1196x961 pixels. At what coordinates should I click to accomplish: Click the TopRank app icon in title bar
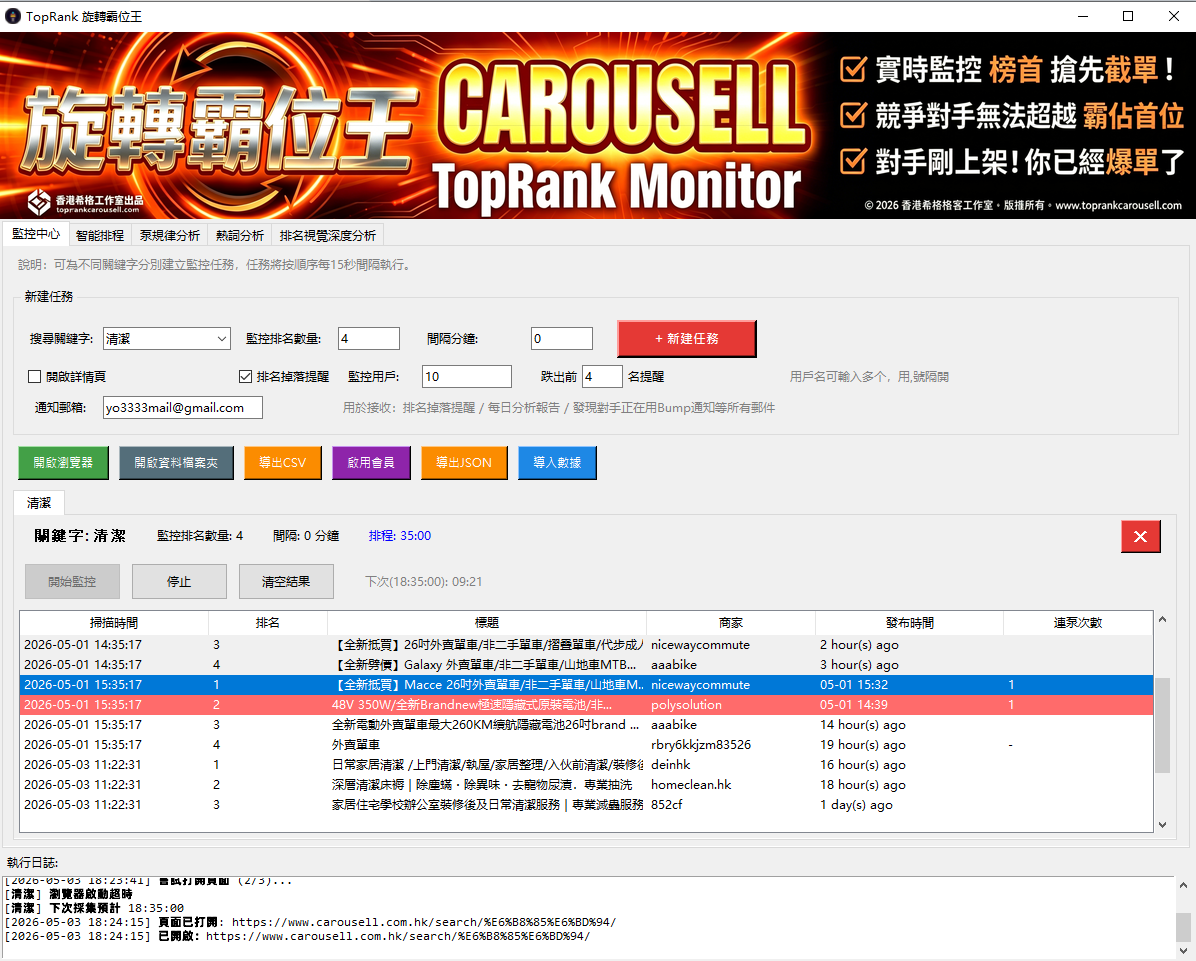coord(12,16)
